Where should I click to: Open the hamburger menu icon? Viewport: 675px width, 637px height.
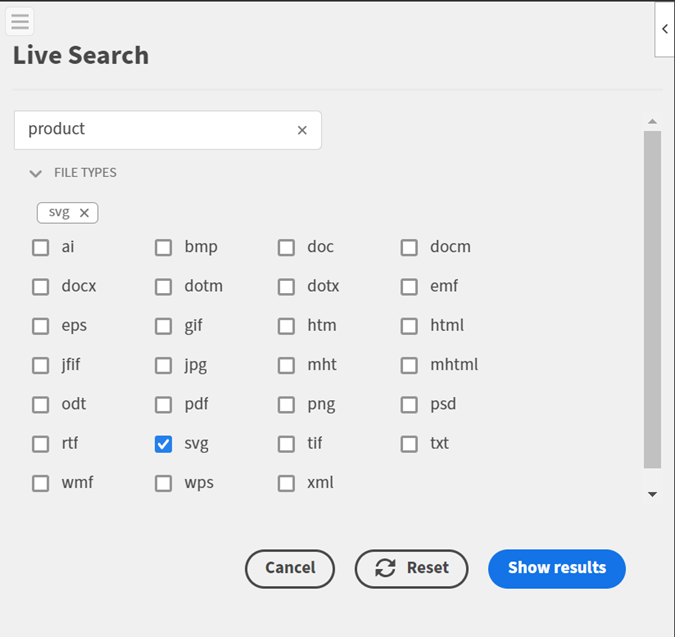pos(20,21)
